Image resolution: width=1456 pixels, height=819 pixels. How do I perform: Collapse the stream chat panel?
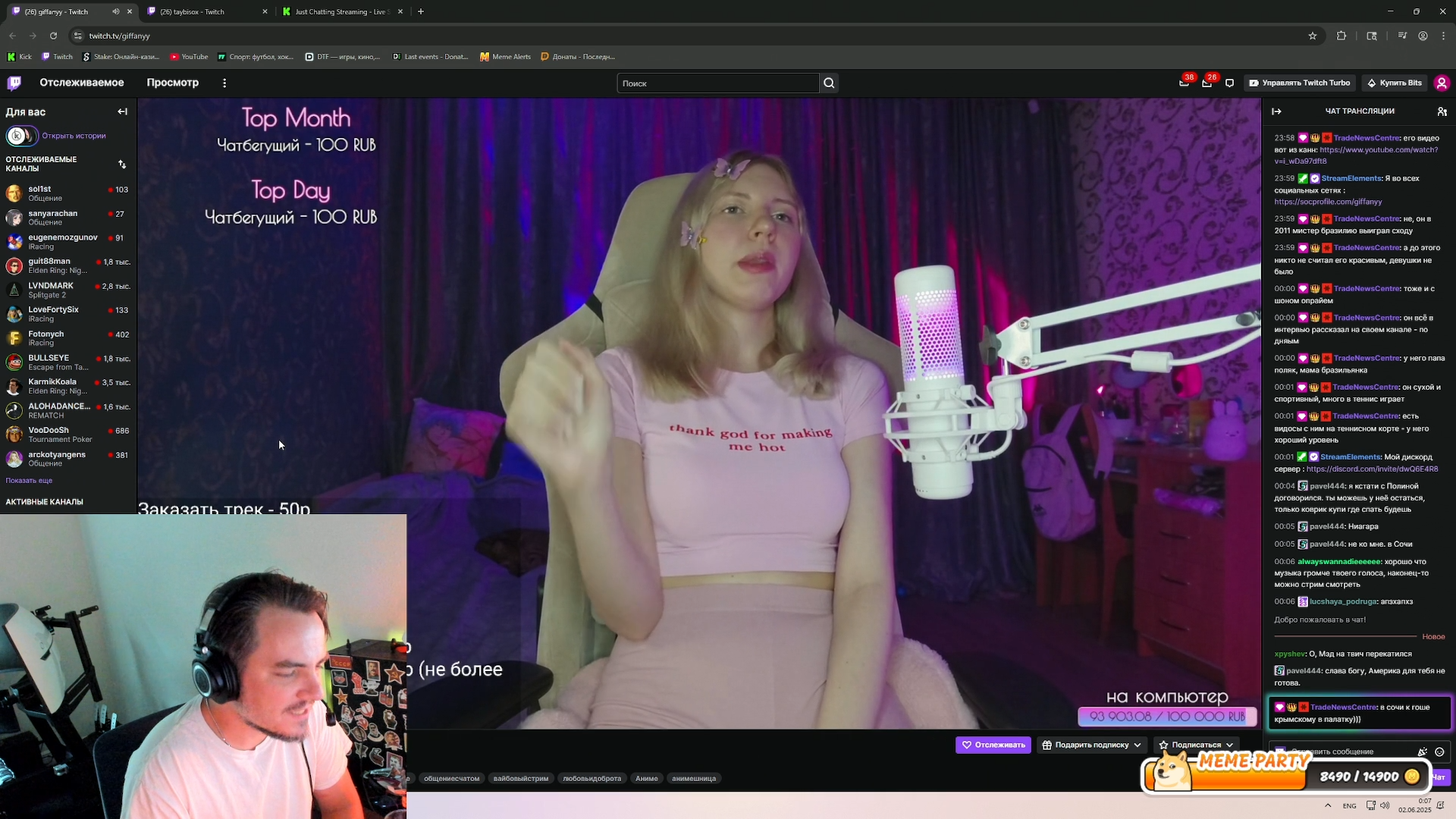[x=1276, y=111]
